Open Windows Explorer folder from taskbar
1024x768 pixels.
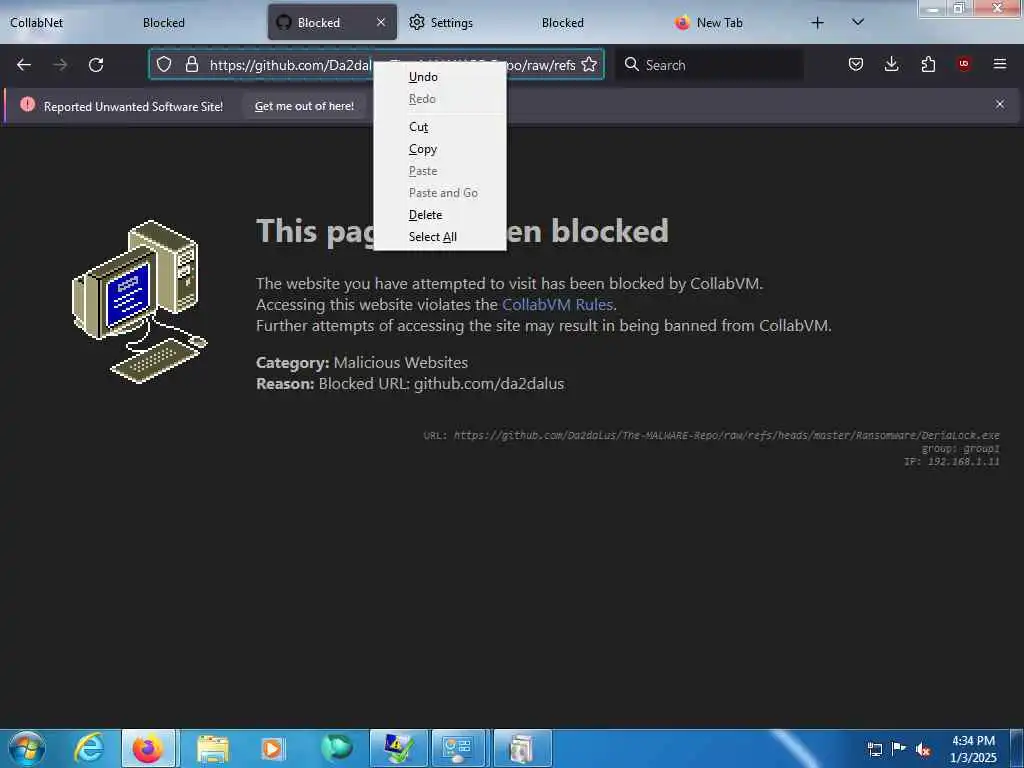213,749
